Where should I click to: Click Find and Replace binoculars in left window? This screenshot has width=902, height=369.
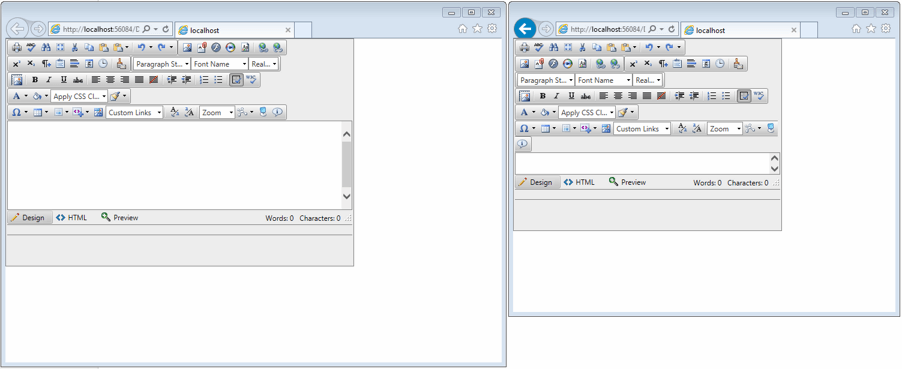(x=46, y=48)
